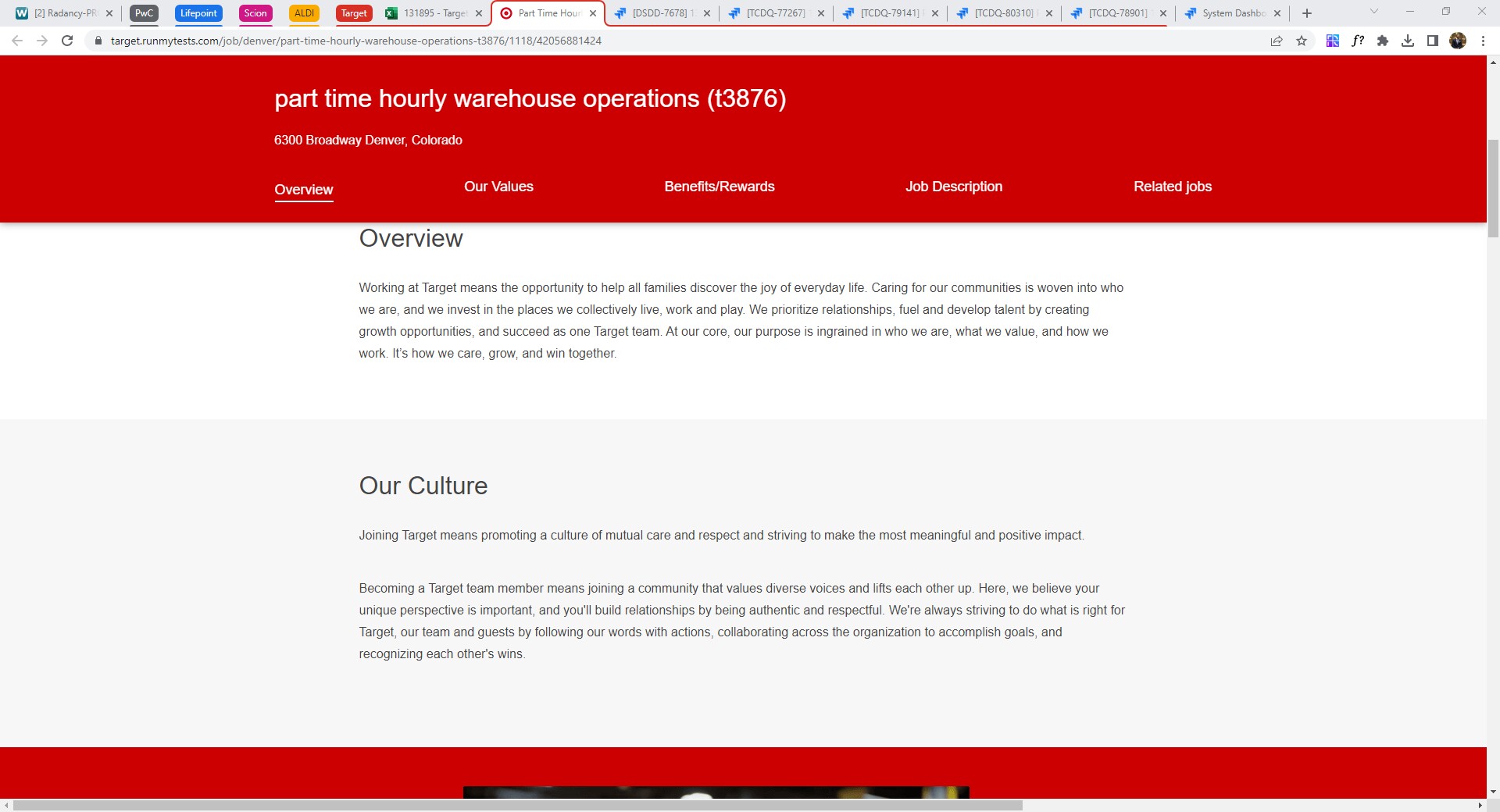The image size is (1500, 812).
Task: Close the TCDQ-79141 tab
Action: pos(935,13)
